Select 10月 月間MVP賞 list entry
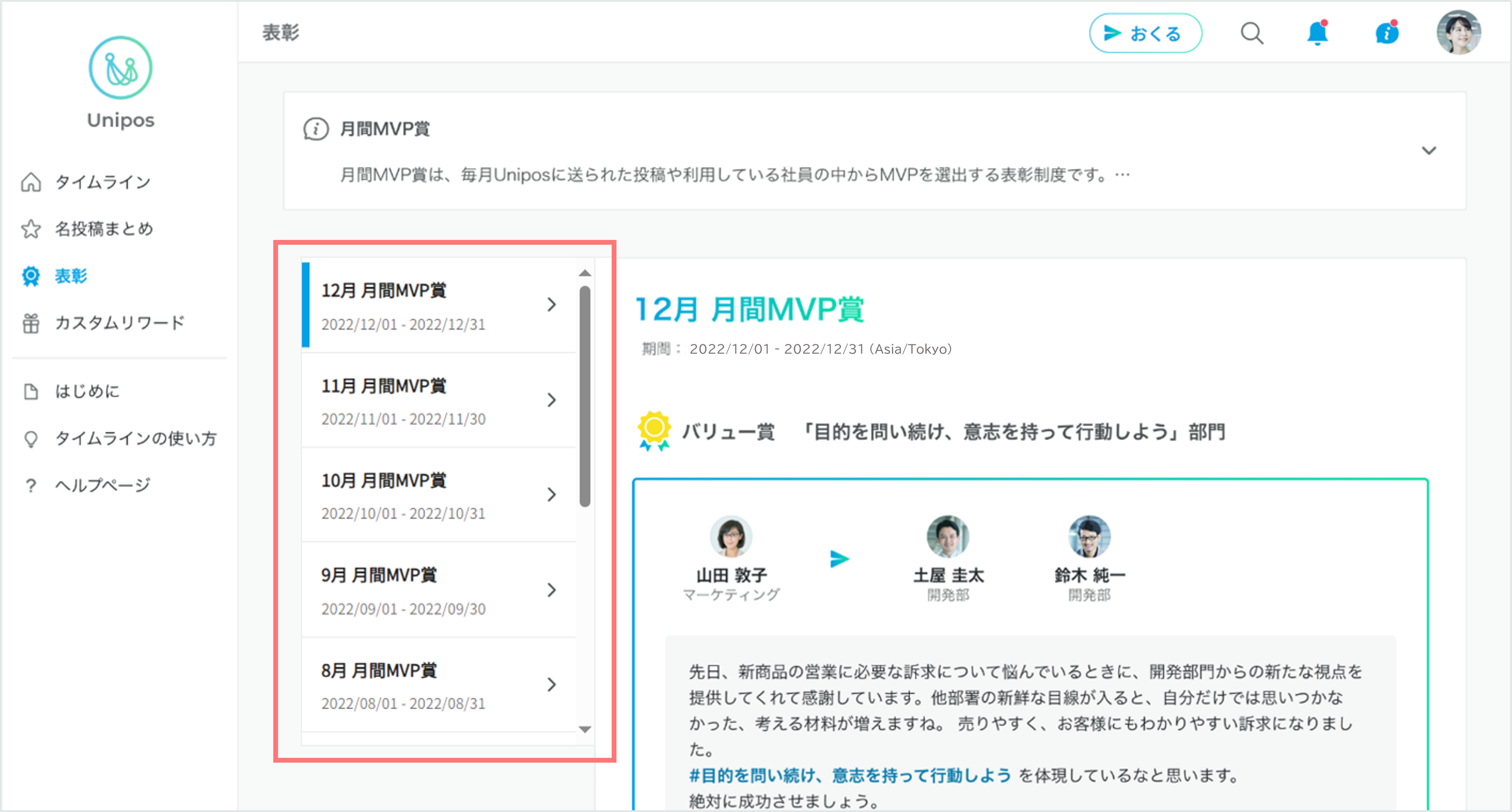 point(439,494)
